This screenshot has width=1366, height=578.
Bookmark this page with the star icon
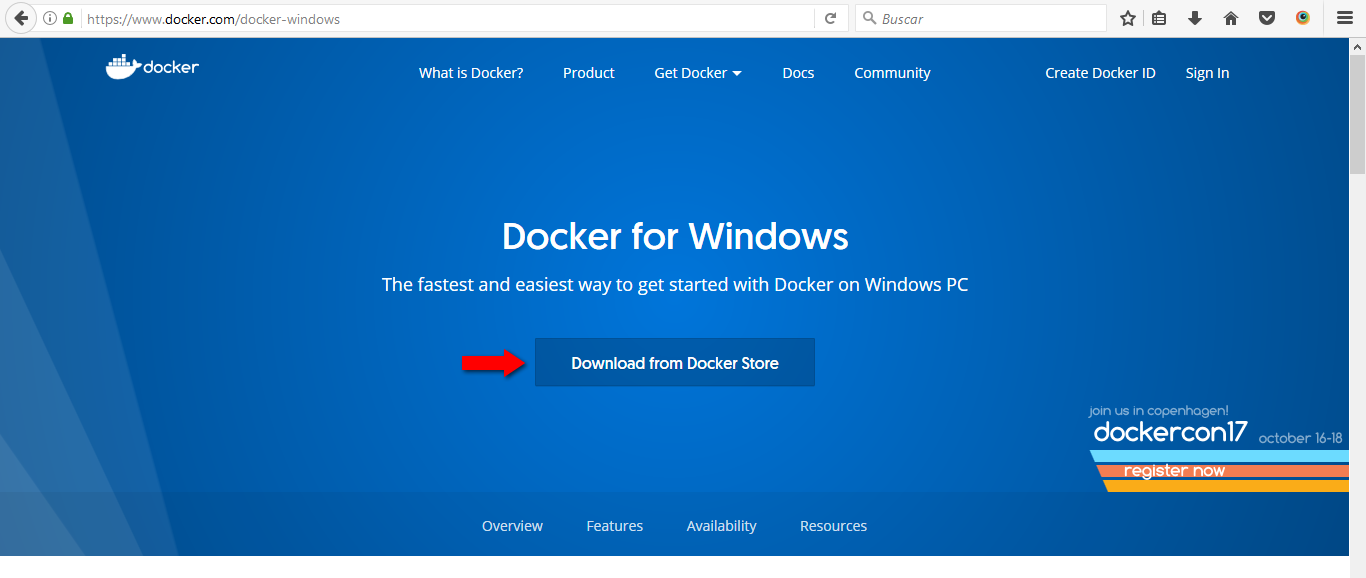(1128, 18)
